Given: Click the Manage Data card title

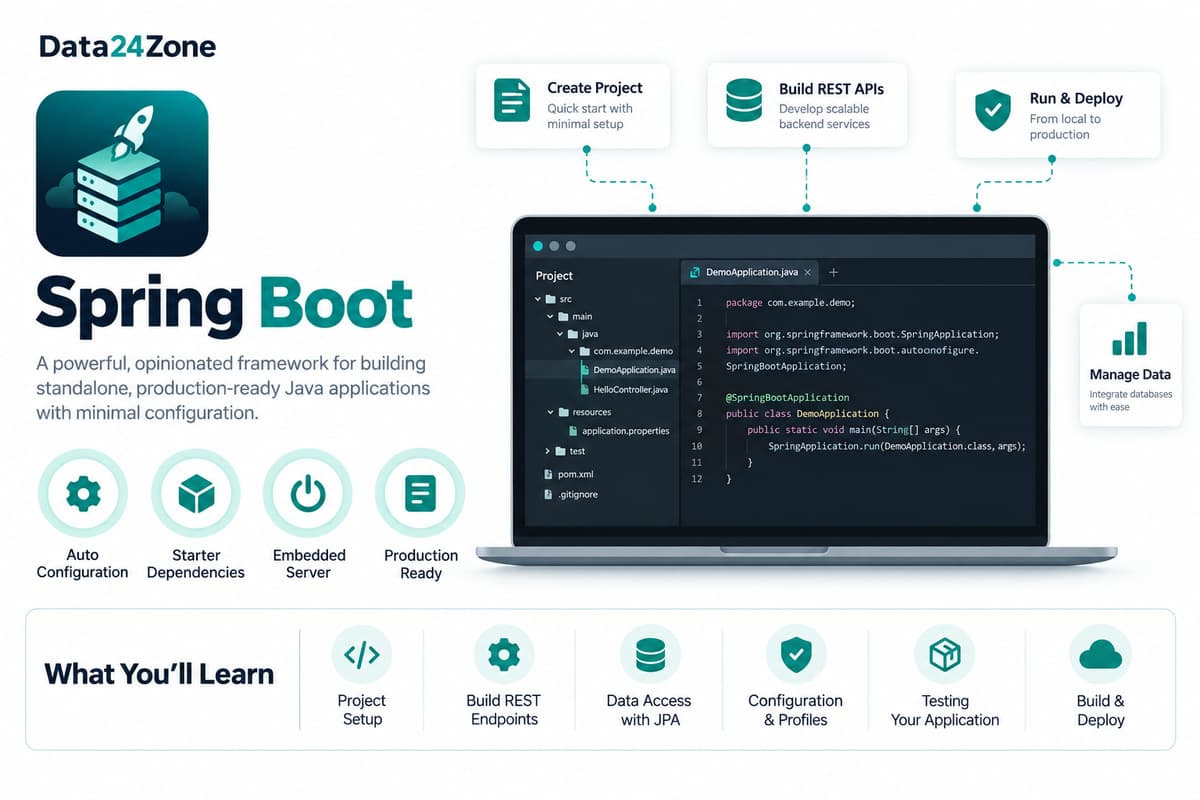Looking at the screenshot, I should tap(1130, 375).
